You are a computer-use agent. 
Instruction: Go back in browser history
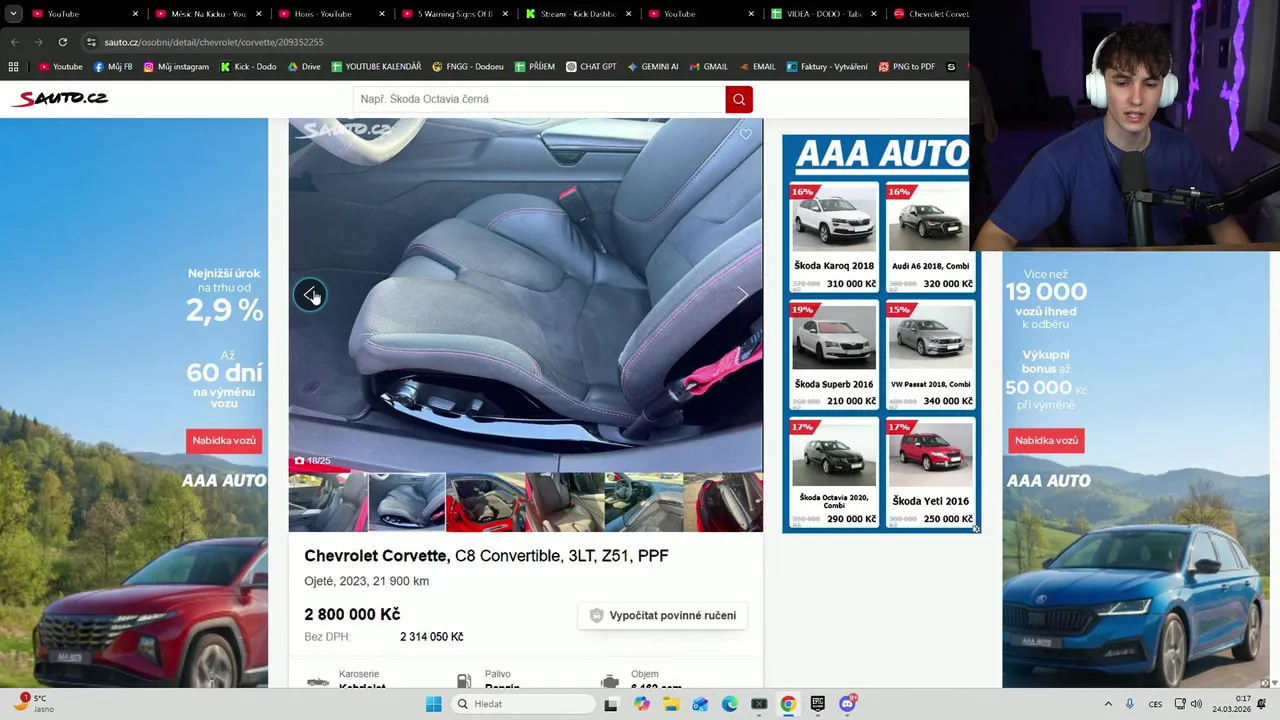[14, 42]
